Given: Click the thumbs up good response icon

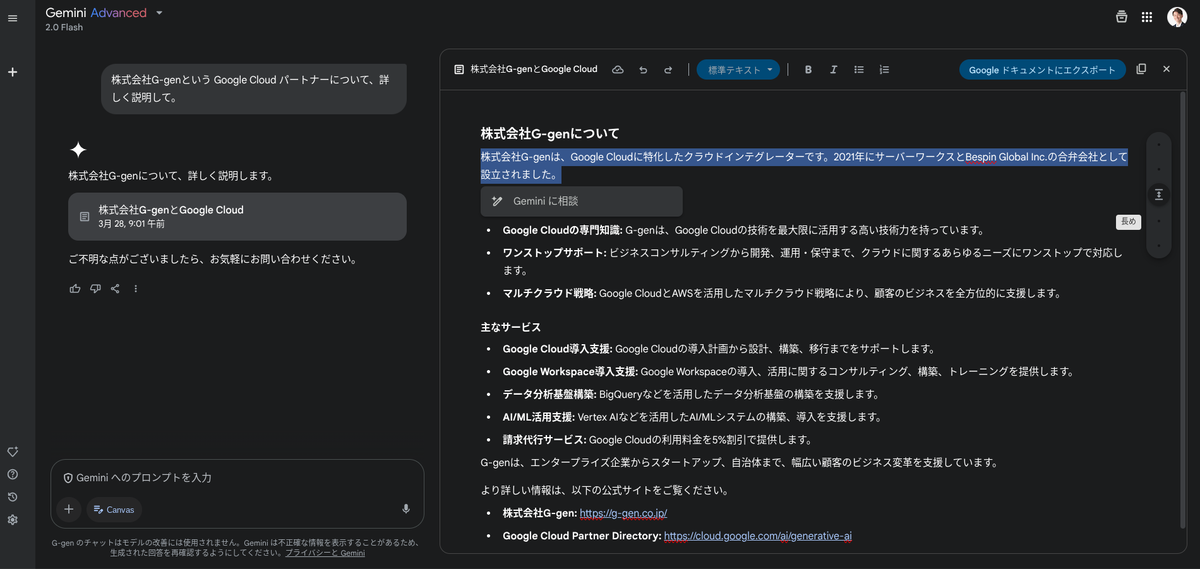Looking at the screenshot, I should click(x=75, y=289).
